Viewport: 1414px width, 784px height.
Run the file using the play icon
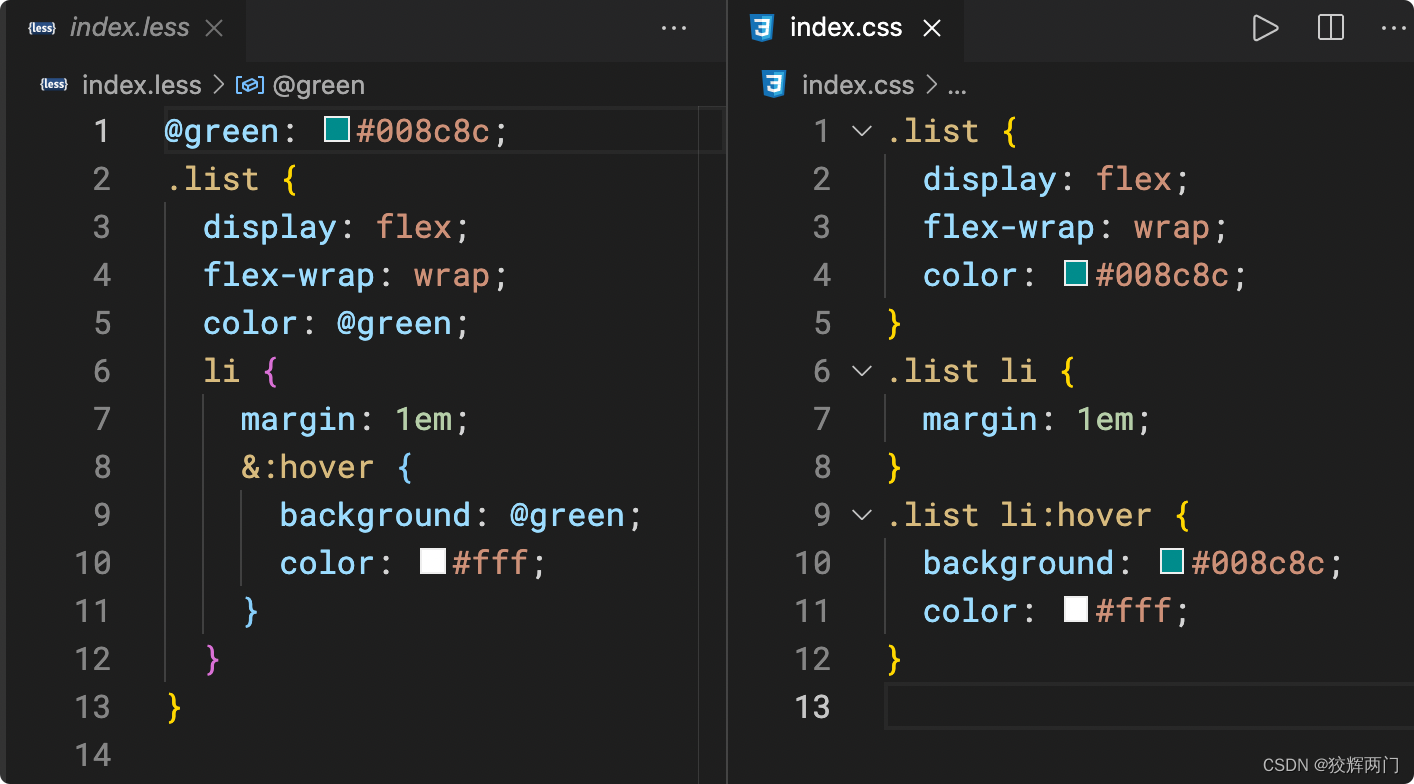1264,28
